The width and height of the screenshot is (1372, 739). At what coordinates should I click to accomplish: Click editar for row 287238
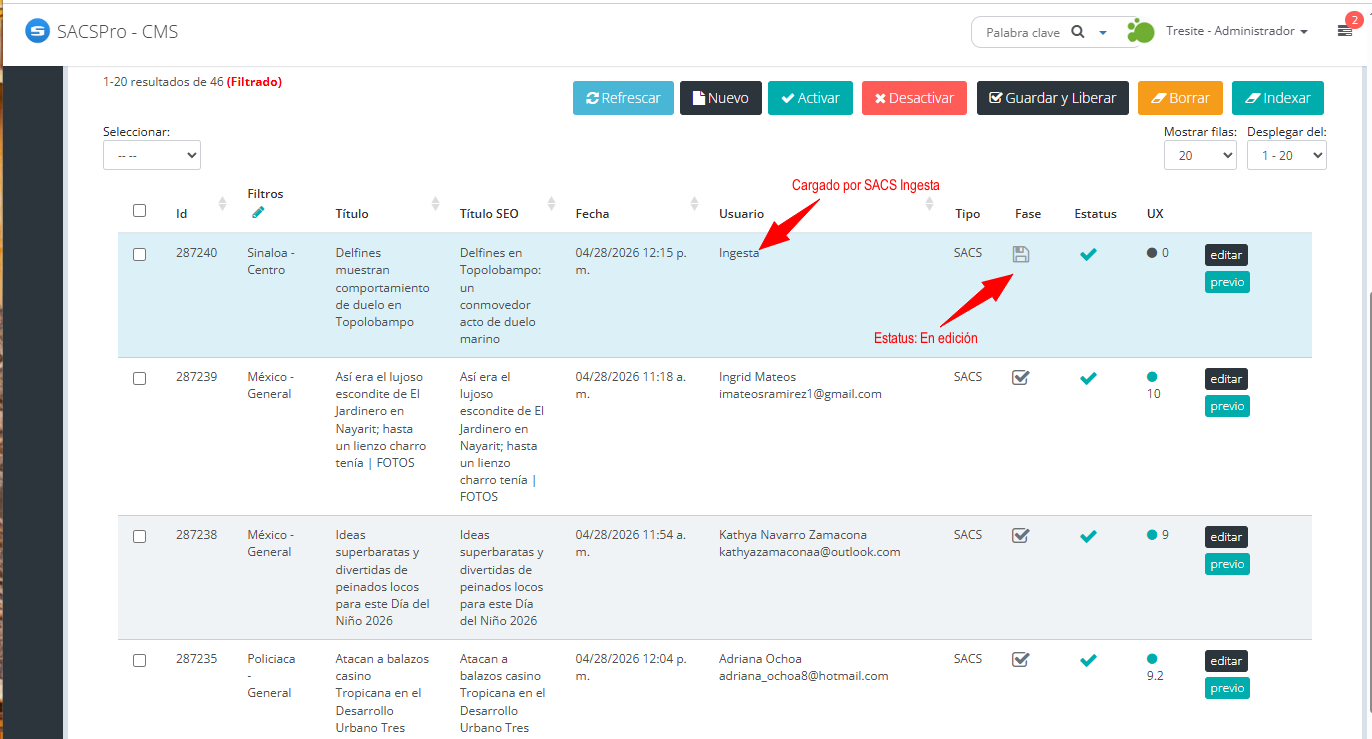[1226, 537]
